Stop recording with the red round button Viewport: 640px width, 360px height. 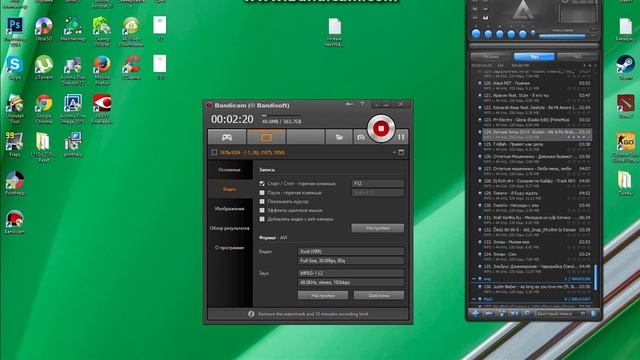coord(381,129)
